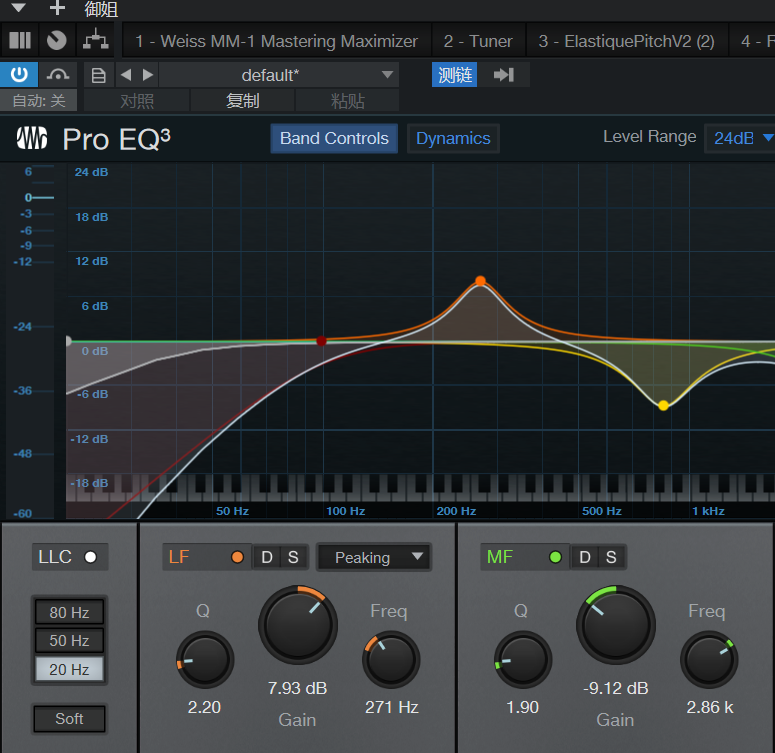The width and height of the screenshot is (775, 753).
Task: Click the LF Q knob
Action: pos(205,659)
